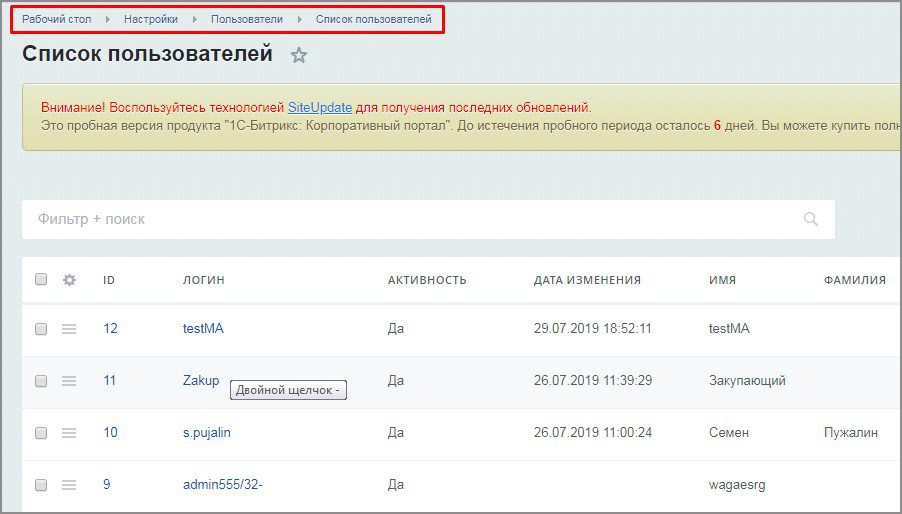
Task: Open the SiteUpdate link
Action: point(320,107)
